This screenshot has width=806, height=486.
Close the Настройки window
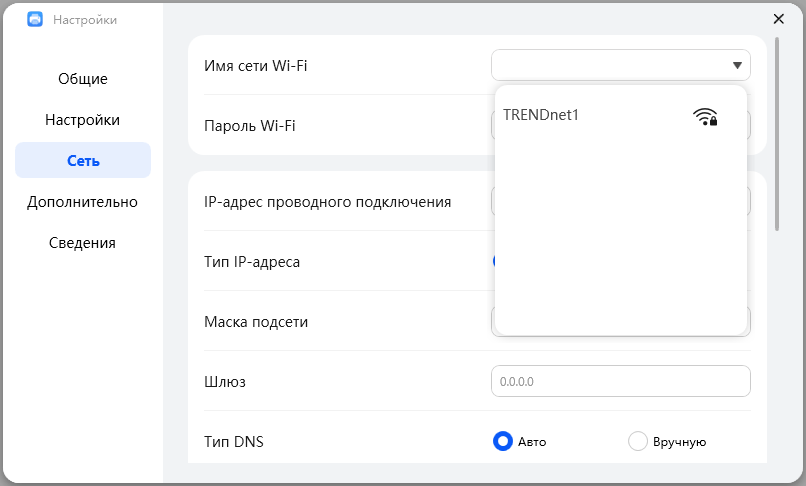click(779, 19)
